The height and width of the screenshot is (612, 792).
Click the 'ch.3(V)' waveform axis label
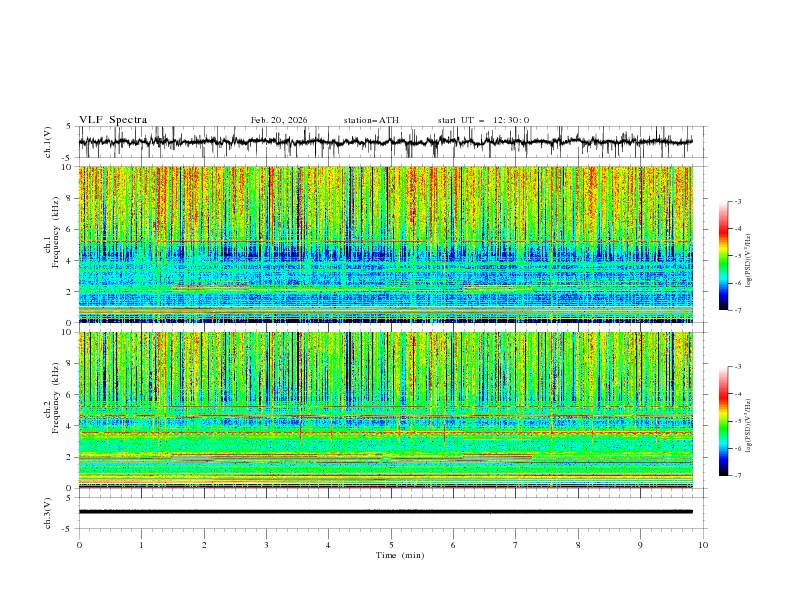click(x=48, y=513)
